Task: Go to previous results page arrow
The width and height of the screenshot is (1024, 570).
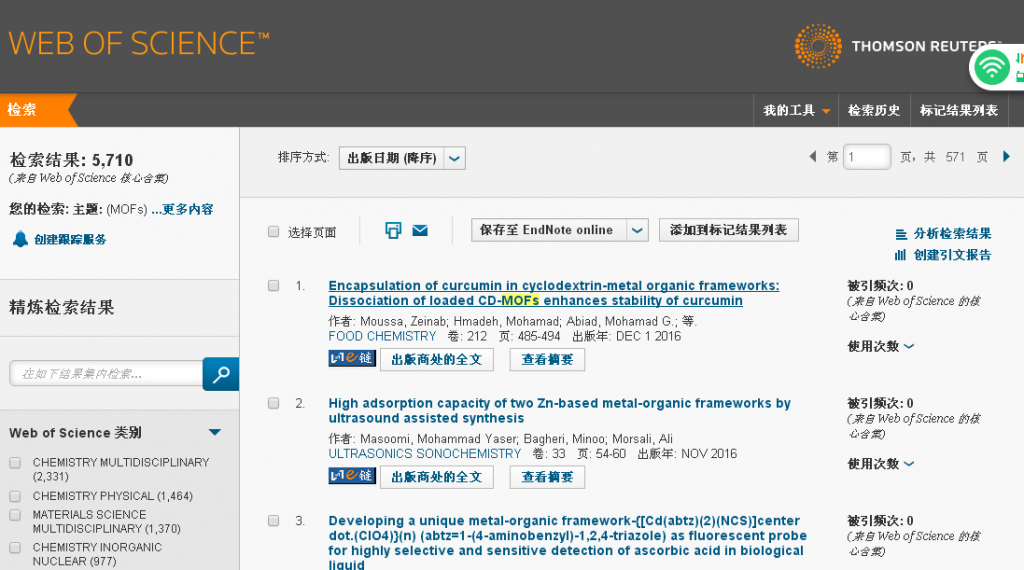Action: click(812, 157)
